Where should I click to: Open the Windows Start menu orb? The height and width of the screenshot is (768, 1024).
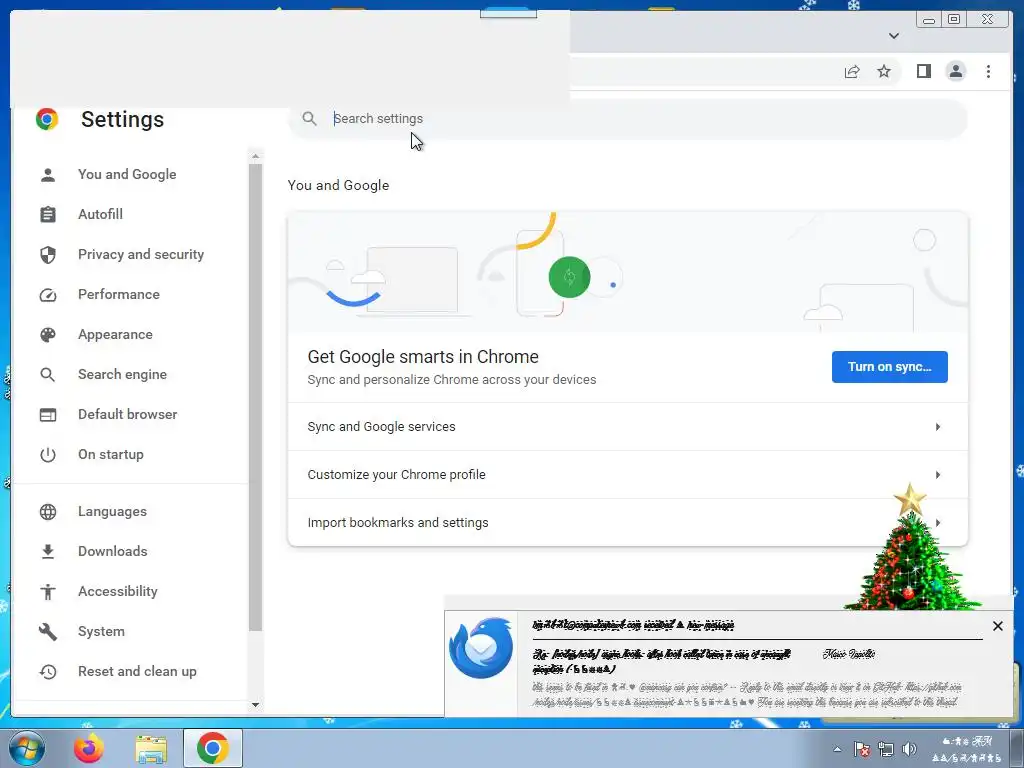(x=26, y=748)
